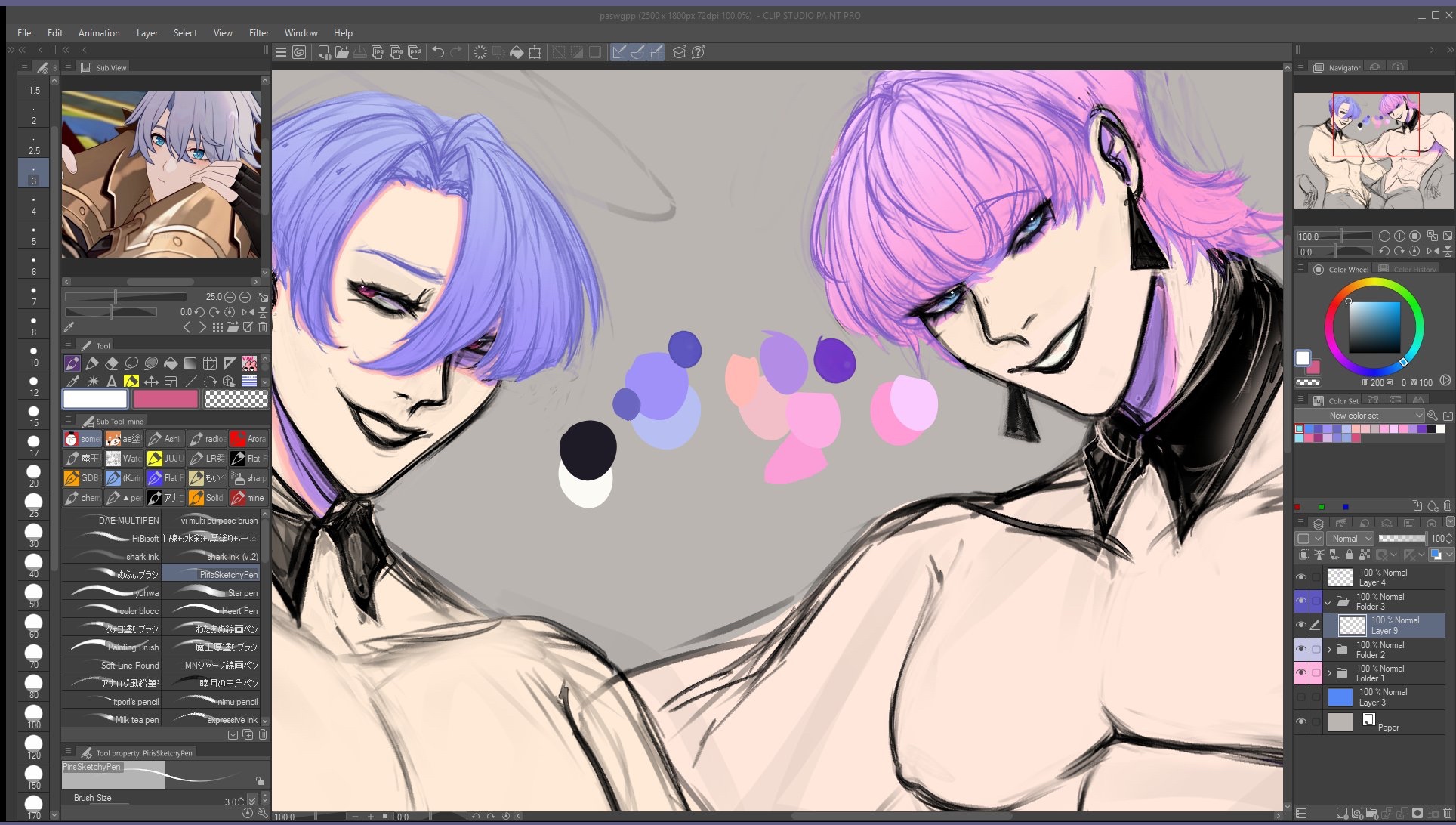Viewport: 1456px width, 825px height.
Task: Toggle Paper layer visibility
Action: tap(1300, 721)
